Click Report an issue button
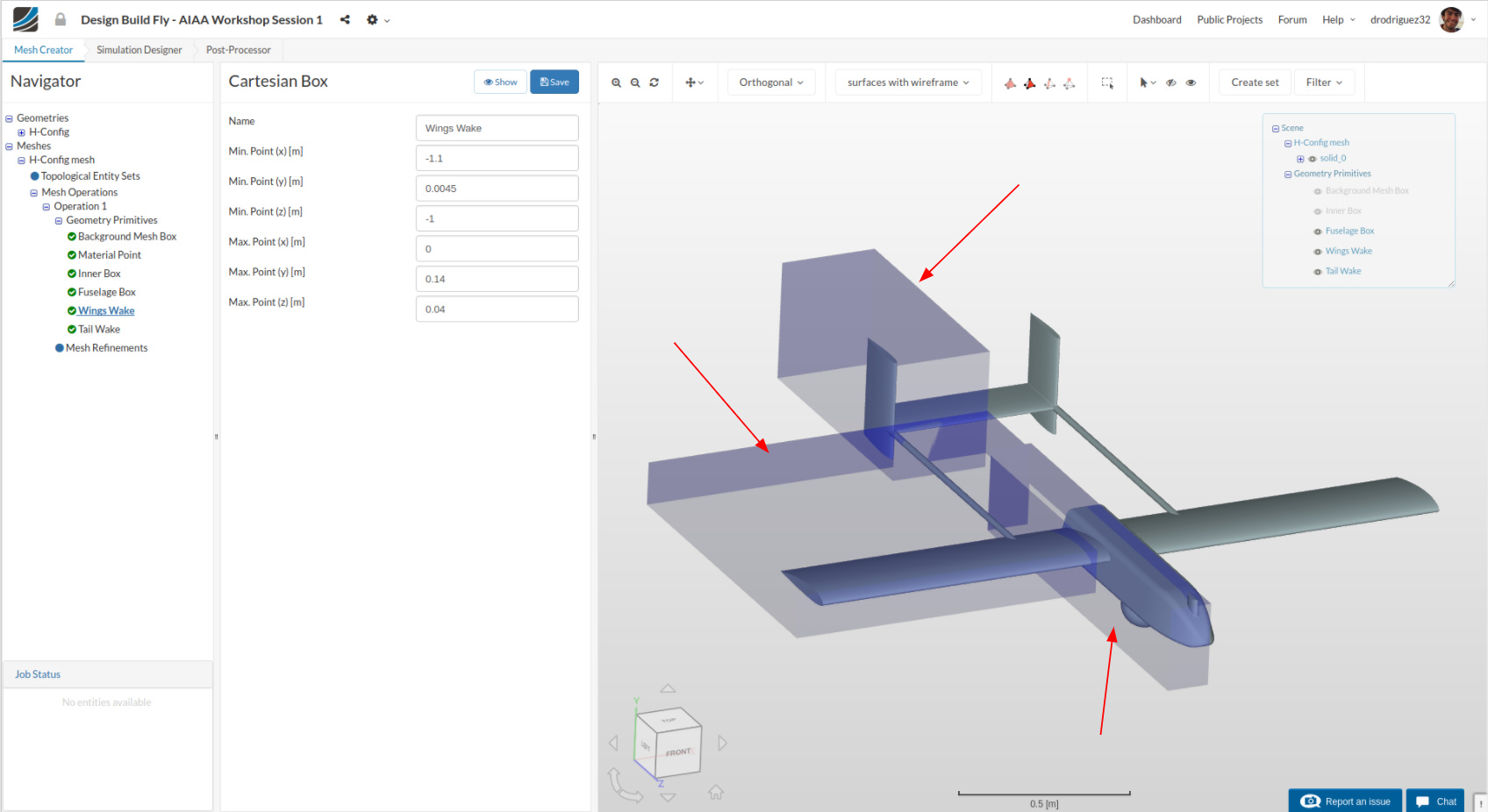The width and height of the screenshot is (1488, 812). 1345,801
